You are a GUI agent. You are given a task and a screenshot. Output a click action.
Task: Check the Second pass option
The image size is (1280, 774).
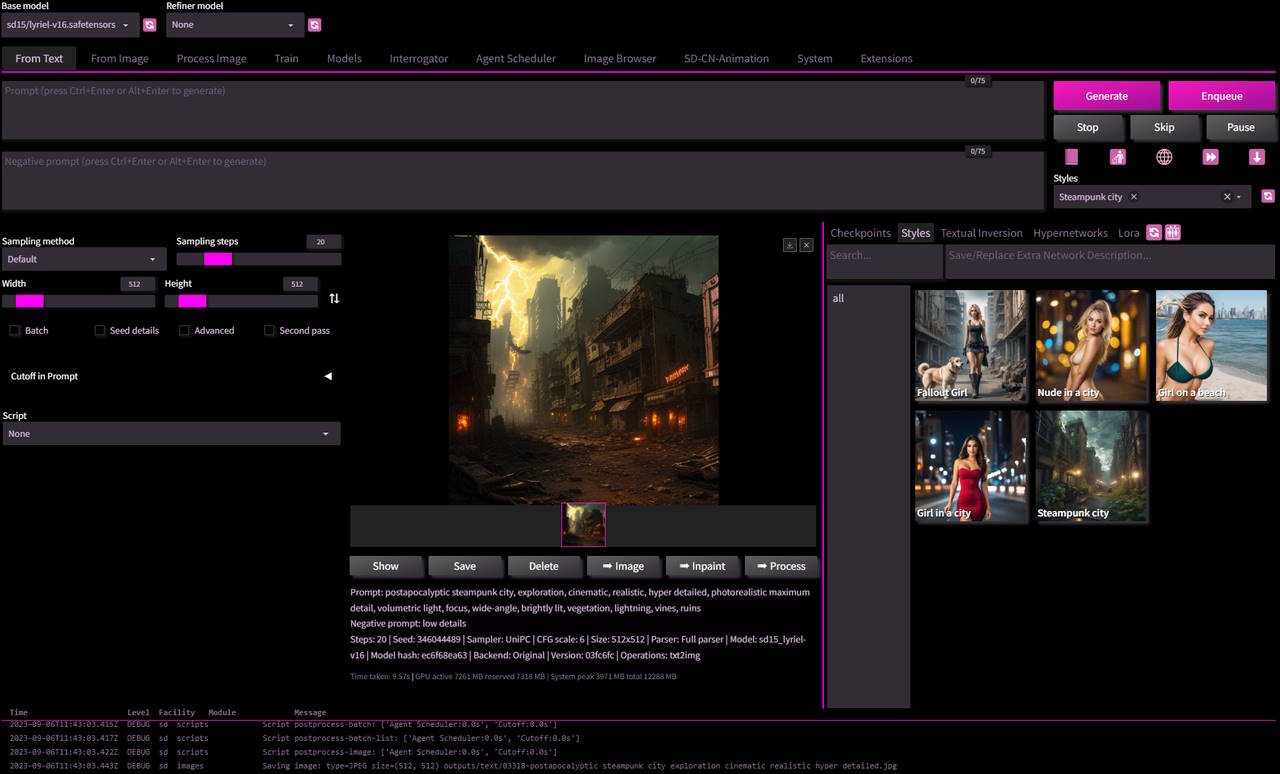coord(270,331)
